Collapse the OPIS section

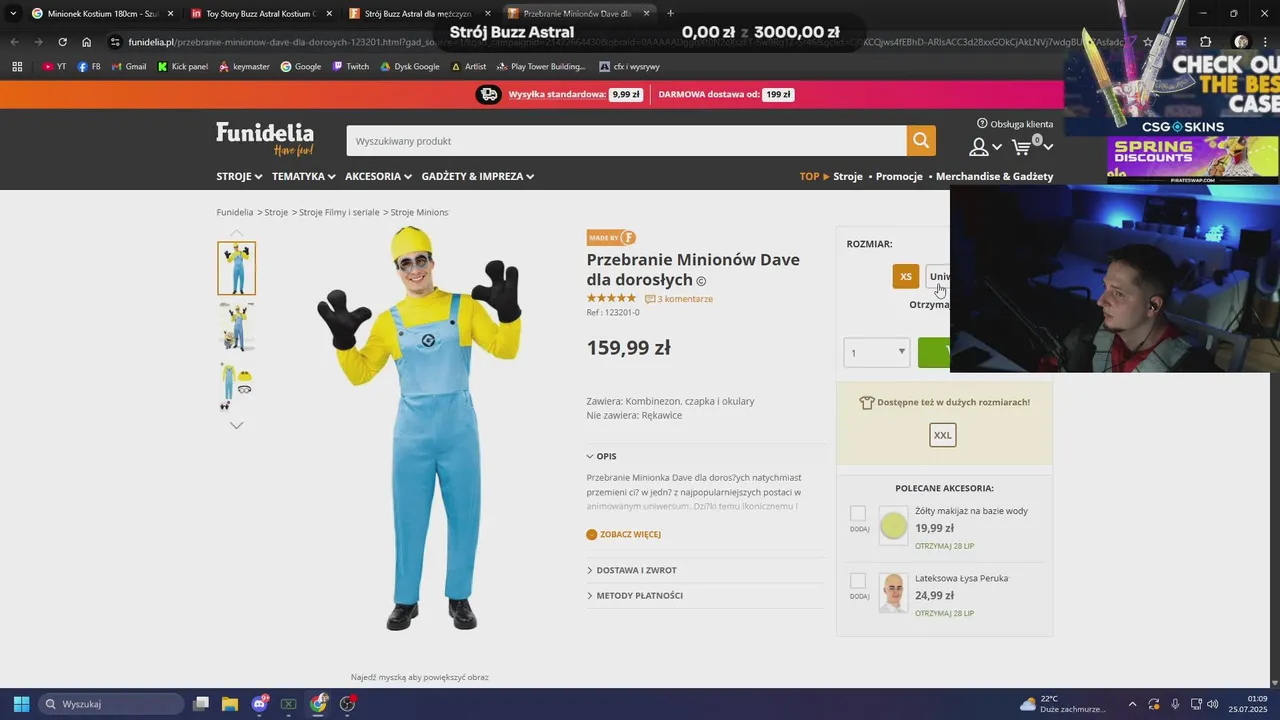602,456
